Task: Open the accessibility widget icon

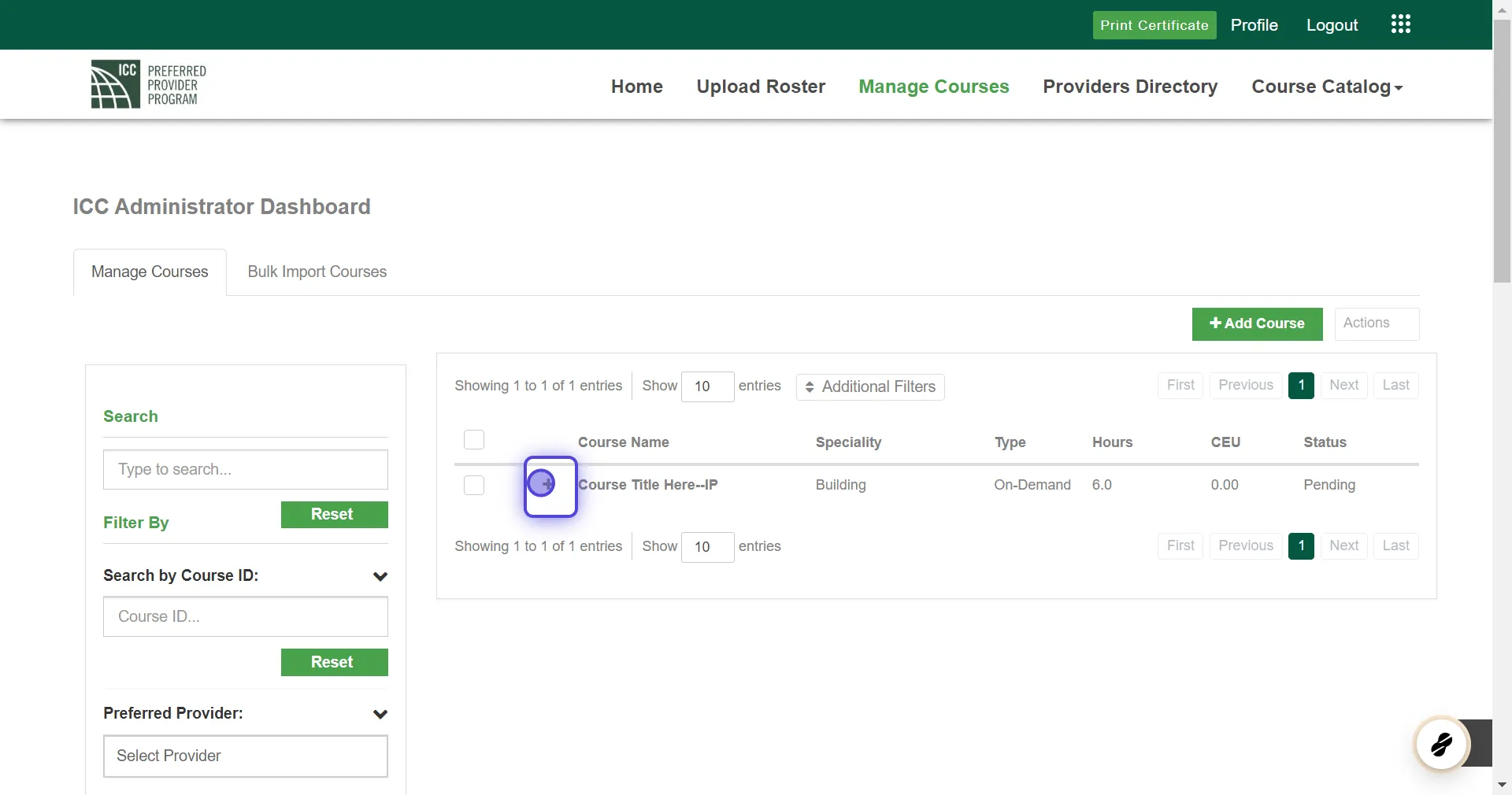Action: tap(1441, 743)
